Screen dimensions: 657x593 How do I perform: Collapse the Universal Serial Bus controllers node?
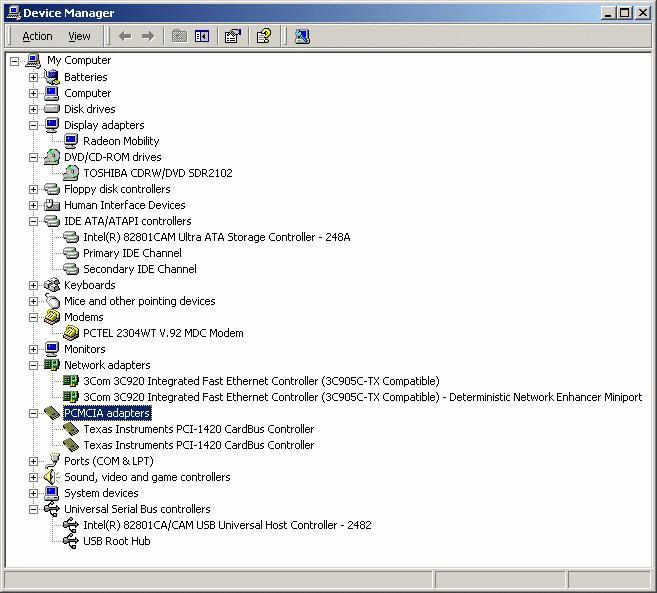[34, 509]
